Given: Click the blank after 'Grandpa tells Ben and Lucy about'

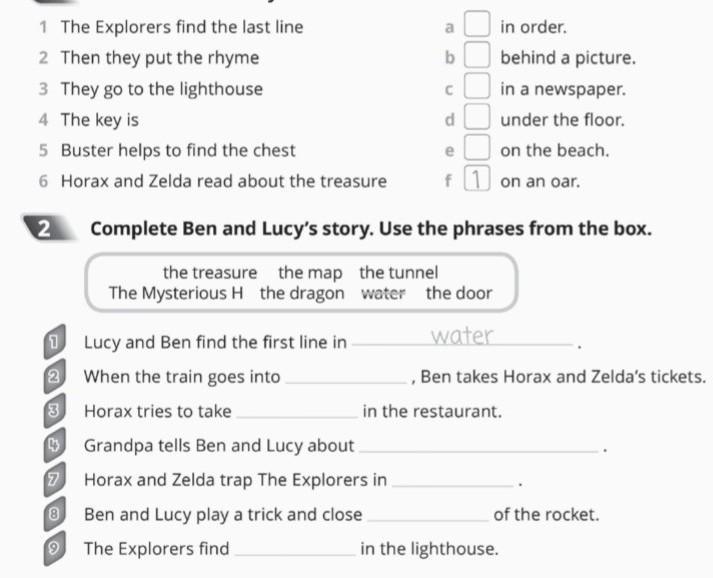Looking at the screenshot, I should (478, 446).
